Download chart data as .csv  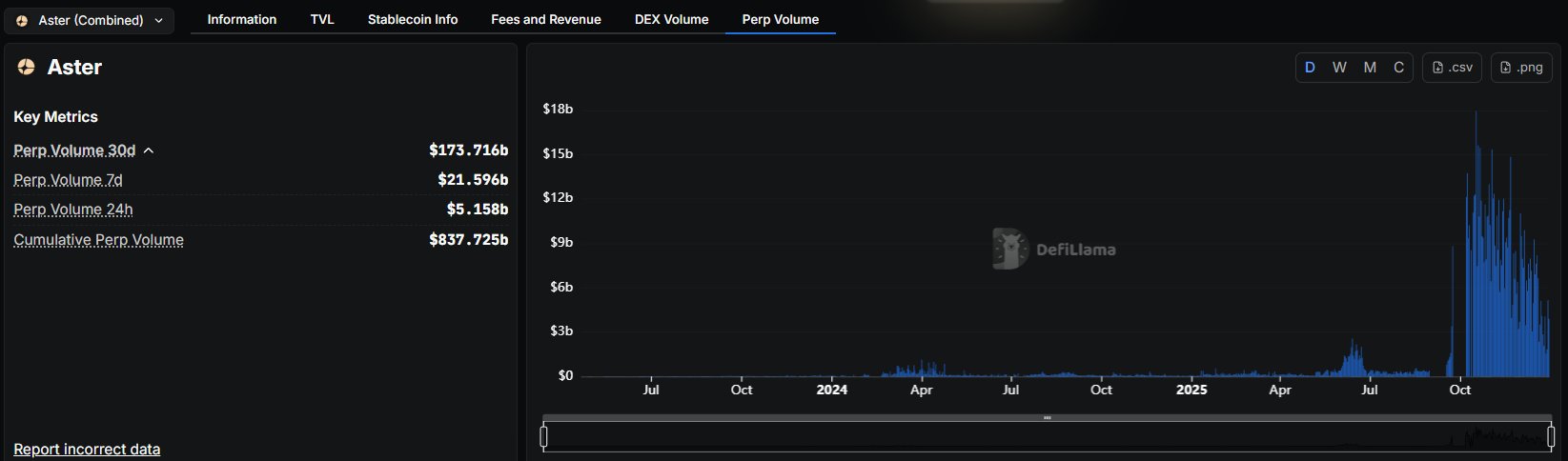click(x=1453, y=68)
